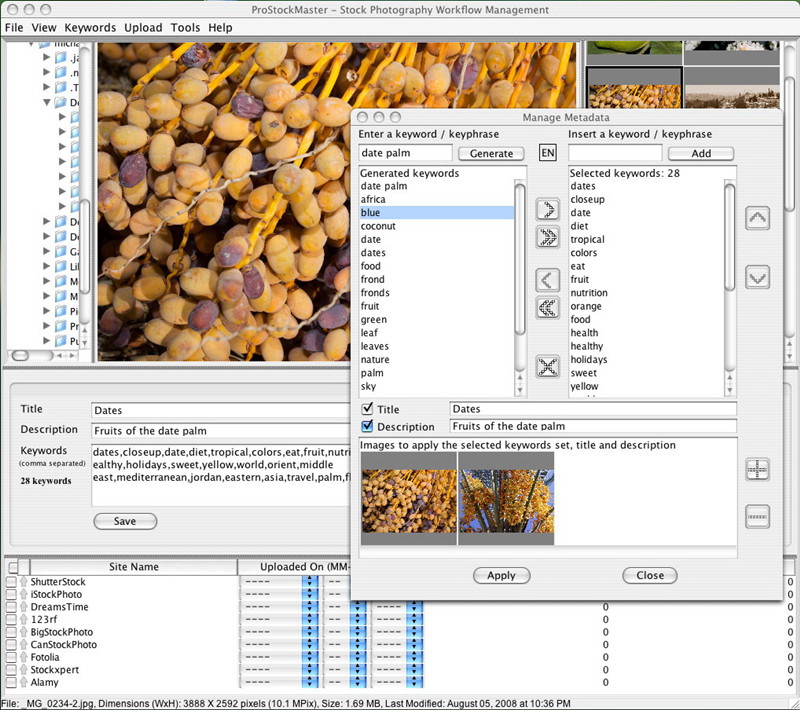
Task: Open the ShutterStock Uploaded On dropdown
Action: point(309,581)
